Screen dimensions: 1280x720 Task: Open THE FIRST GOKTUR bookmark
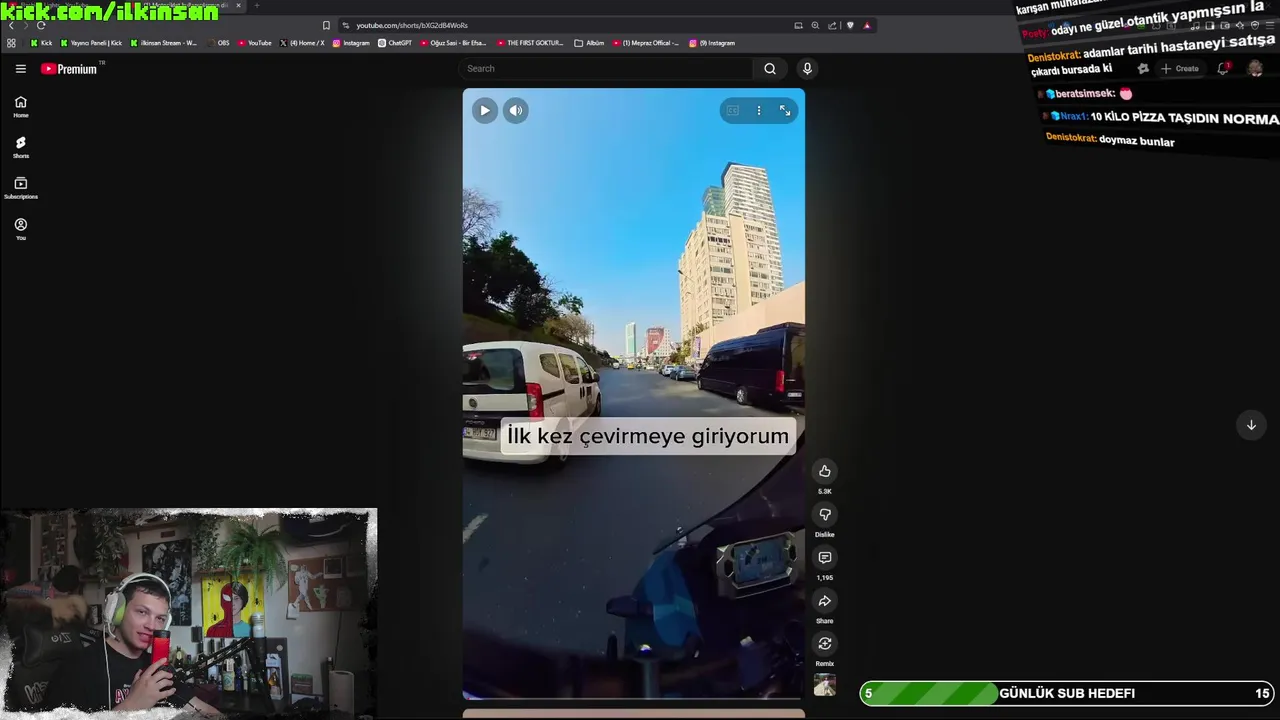530,43
